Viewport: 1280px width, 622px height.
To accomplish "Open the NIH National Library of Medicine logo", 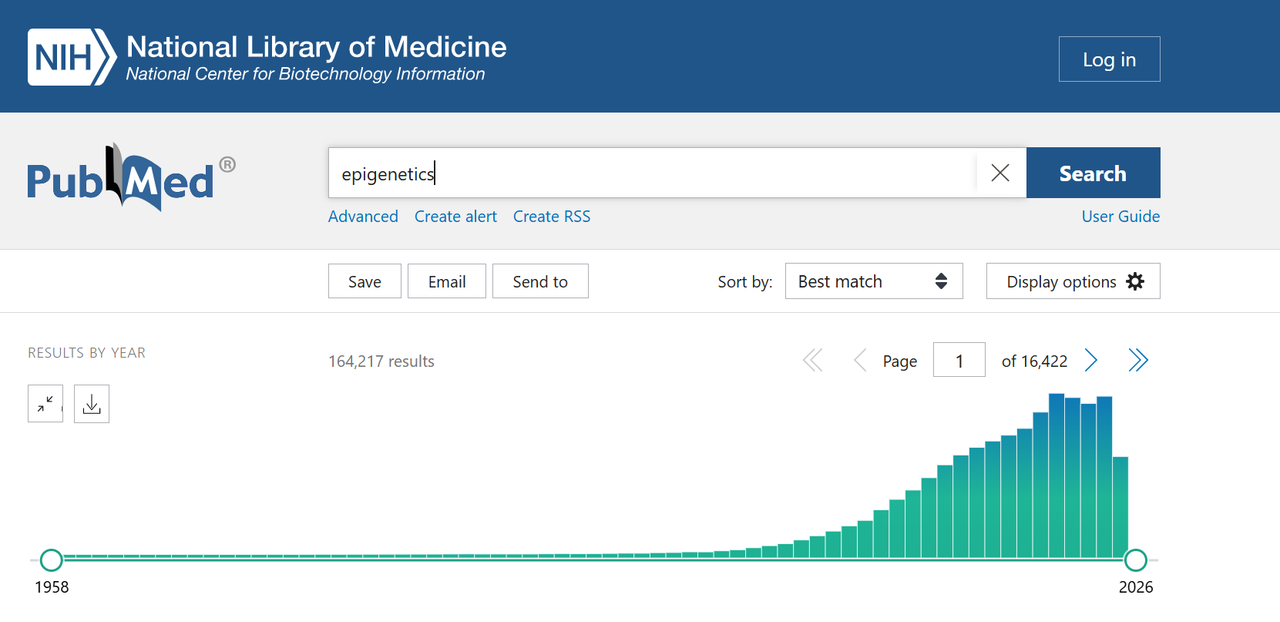I will (x=267, y=57).
